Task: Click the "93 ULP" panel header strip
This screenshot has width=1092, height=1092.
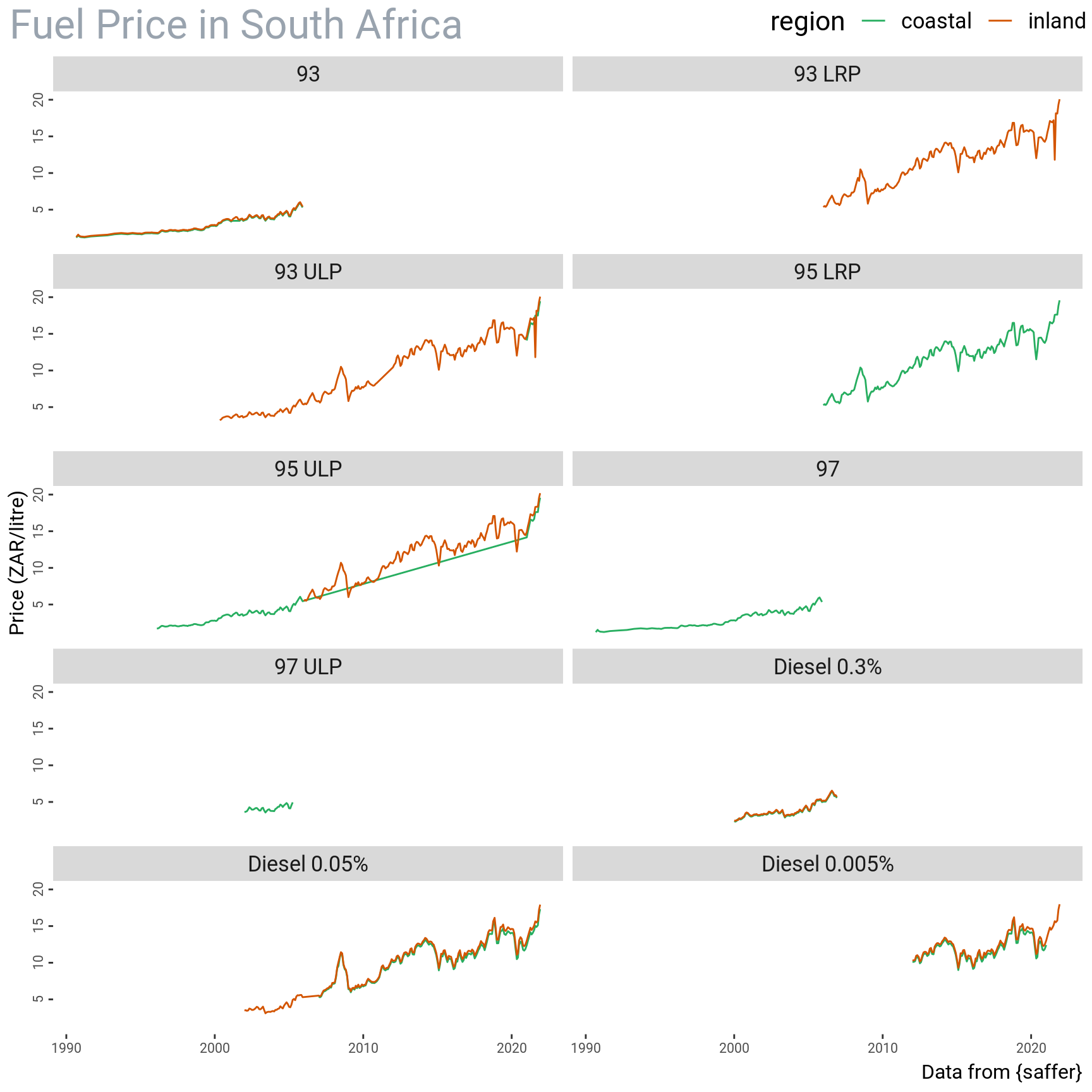Action: [x=308, y=272]
